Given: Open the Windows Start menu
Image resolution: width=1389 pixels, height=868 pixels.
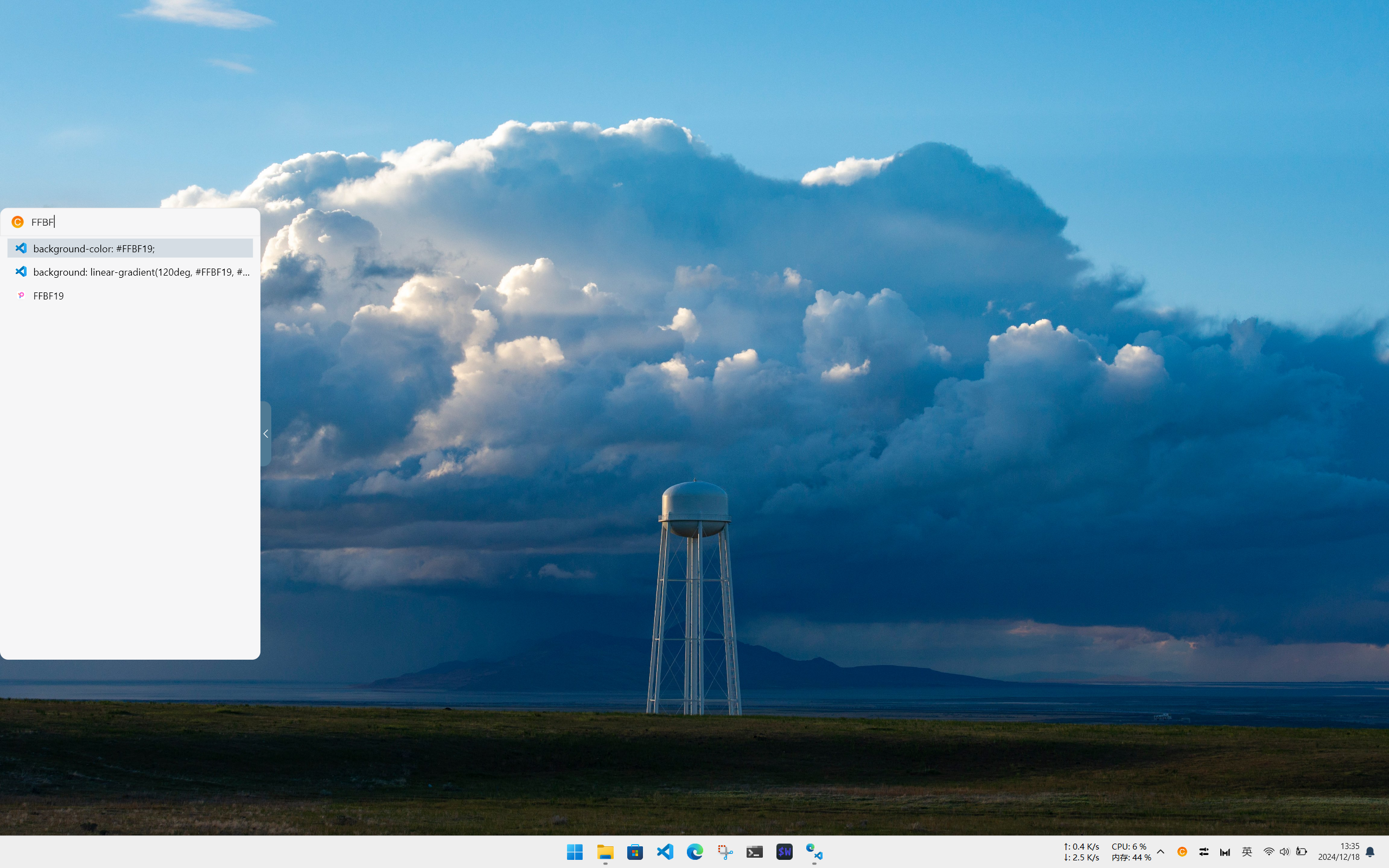Looking at the screenshot, I should pos(575,852).
